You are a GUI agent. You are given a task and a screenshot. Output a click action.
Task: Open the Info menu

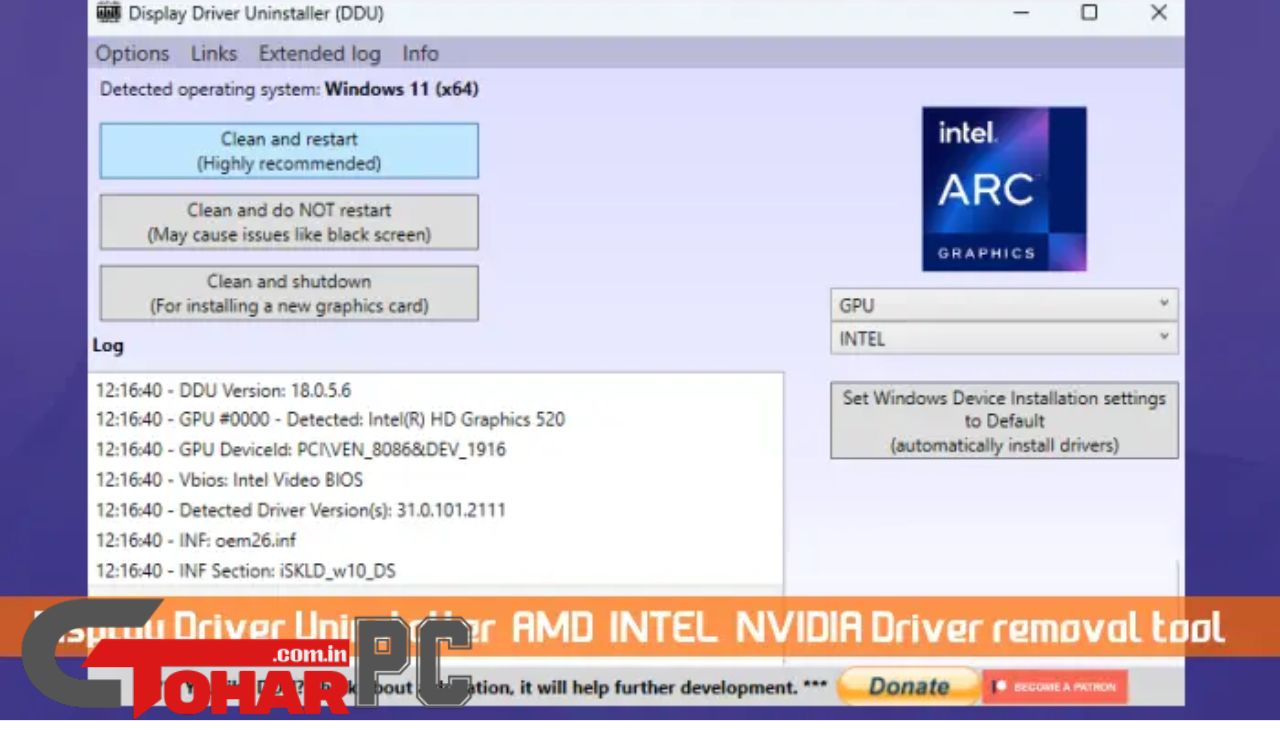tap(420, 54)
